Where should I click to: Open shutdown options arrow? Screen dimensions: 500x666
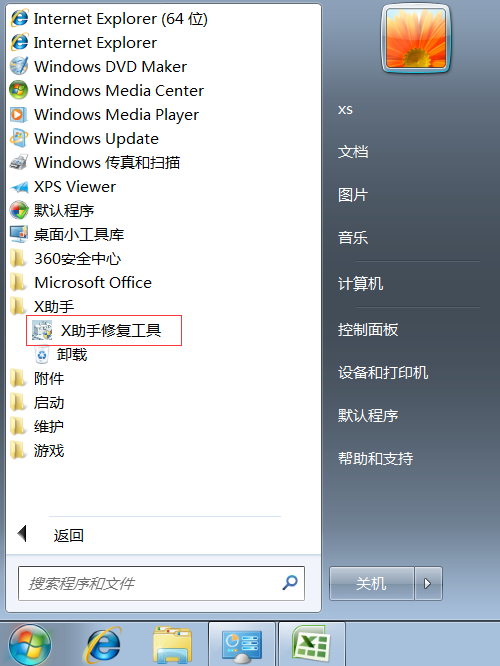pyautogui.click(x=428, y=583)
